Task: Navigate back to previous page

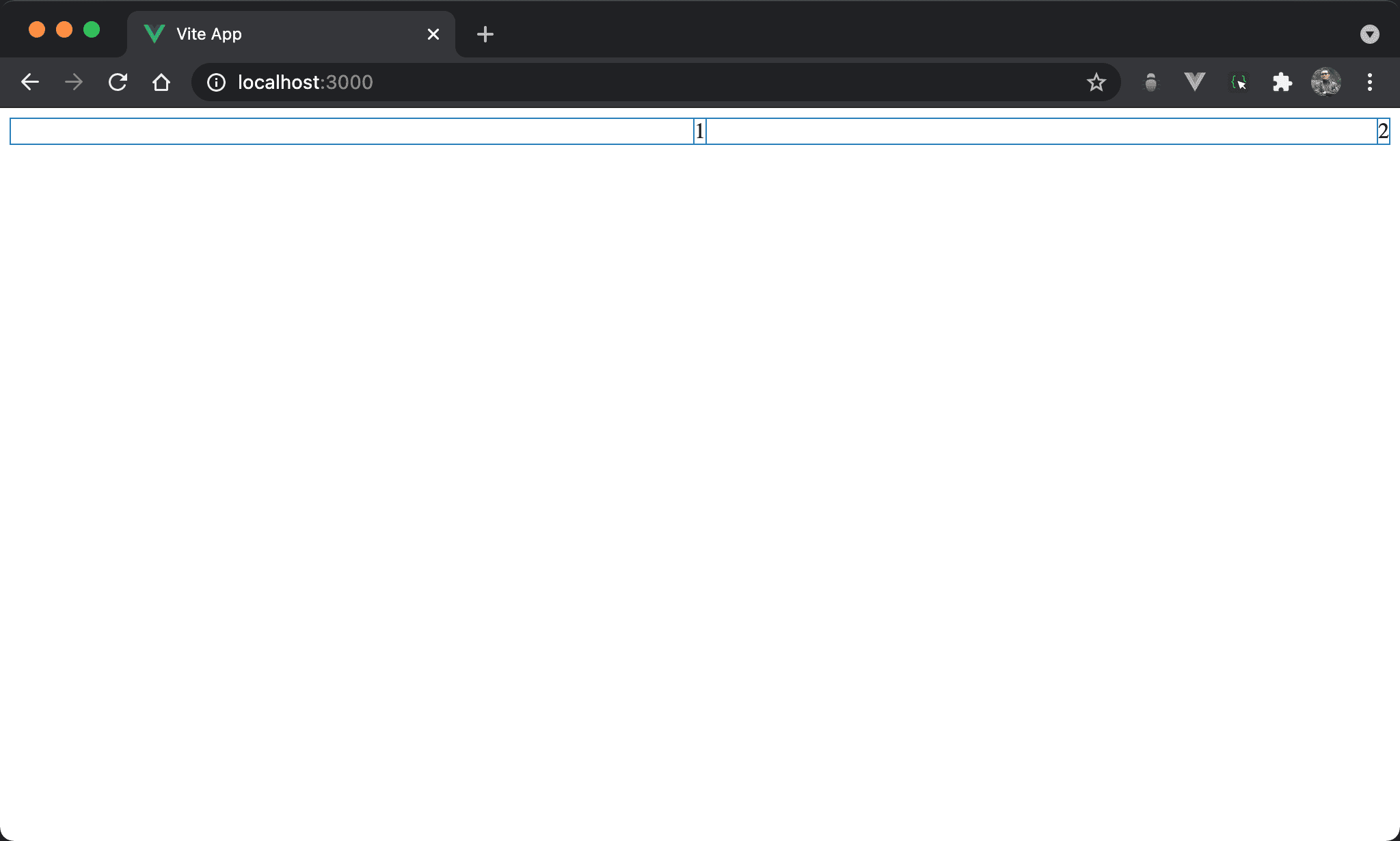Action: point(30,83)
